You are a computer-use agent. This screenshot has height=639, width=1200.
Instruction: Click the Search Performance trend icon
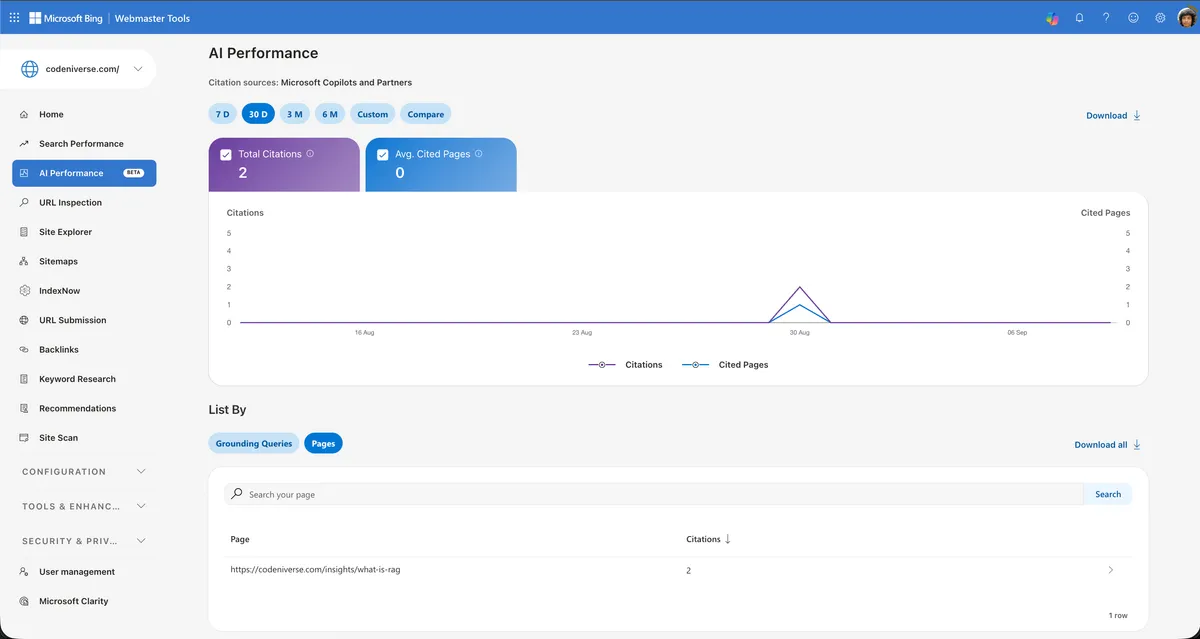click(24, 144)
